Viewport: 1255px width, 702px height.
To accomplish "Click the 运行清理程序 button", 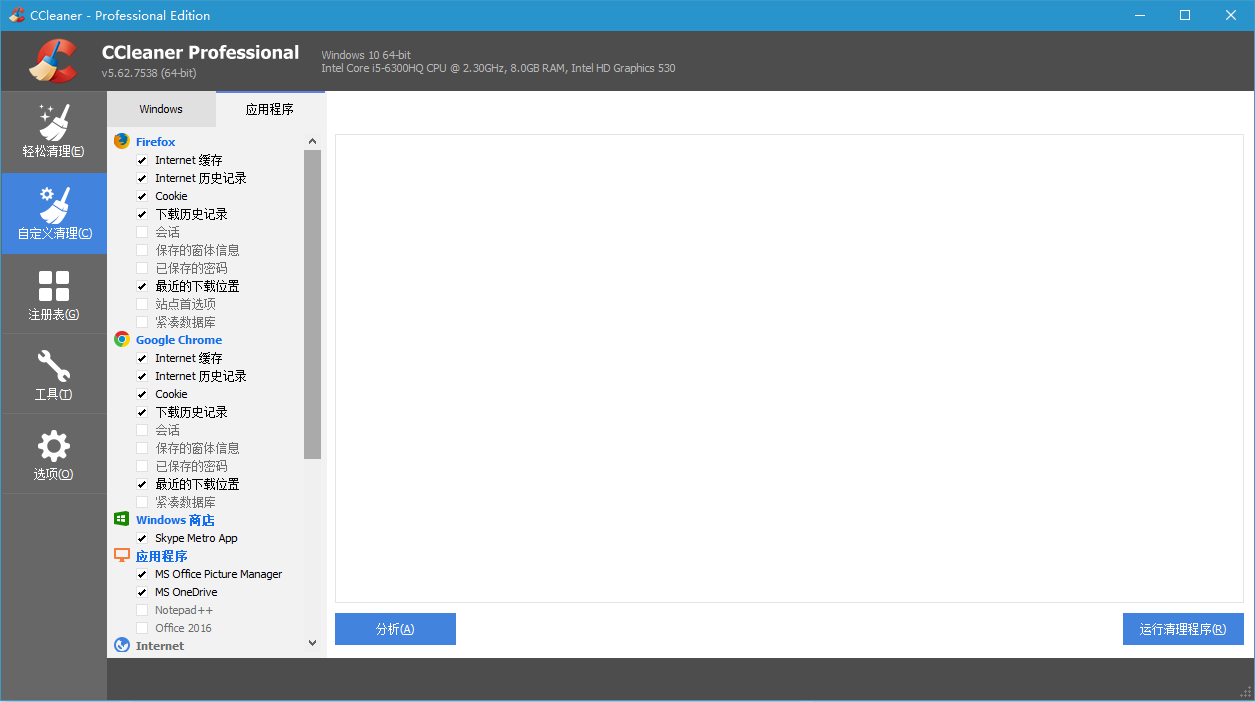I will click(1183, 629).
